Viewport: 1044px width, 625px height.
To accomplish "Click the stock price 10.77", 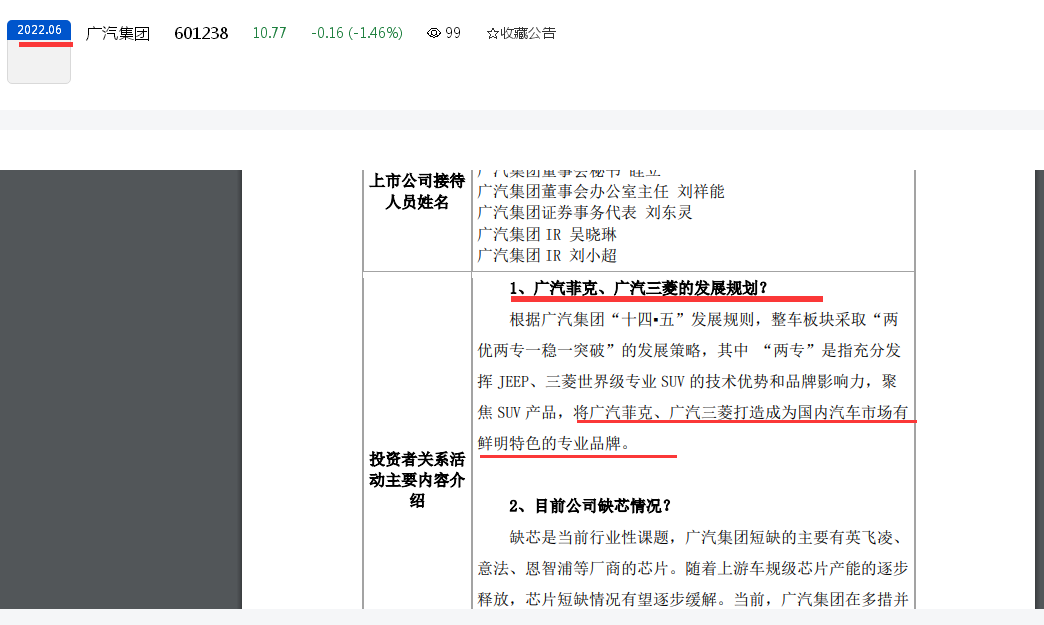I will tap(270, 33).
